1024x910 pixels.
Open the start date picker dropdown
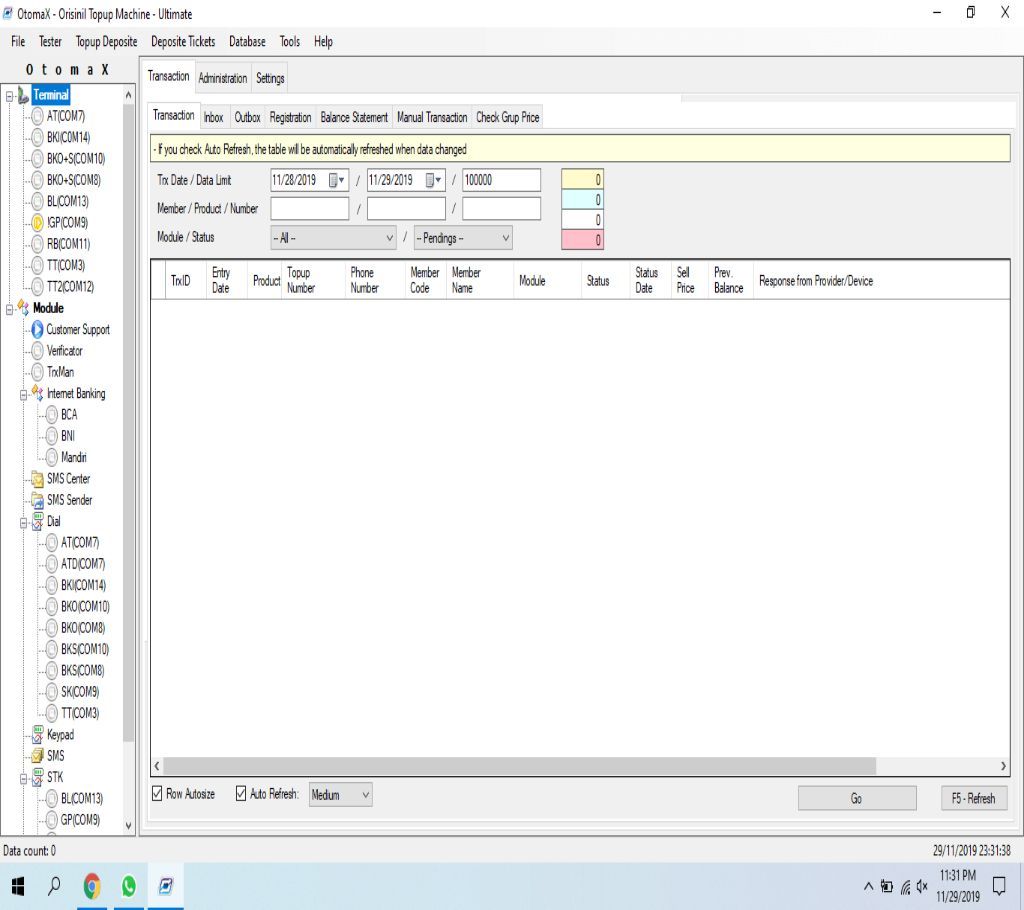click(336, 180)
